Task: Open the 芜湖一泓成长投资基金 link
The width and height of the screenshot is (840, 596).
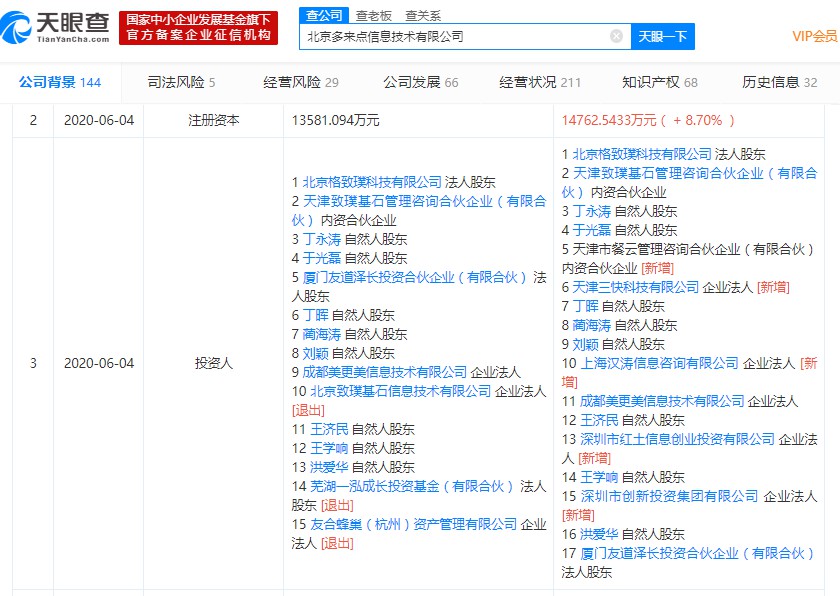Action: tap(411, 486)
